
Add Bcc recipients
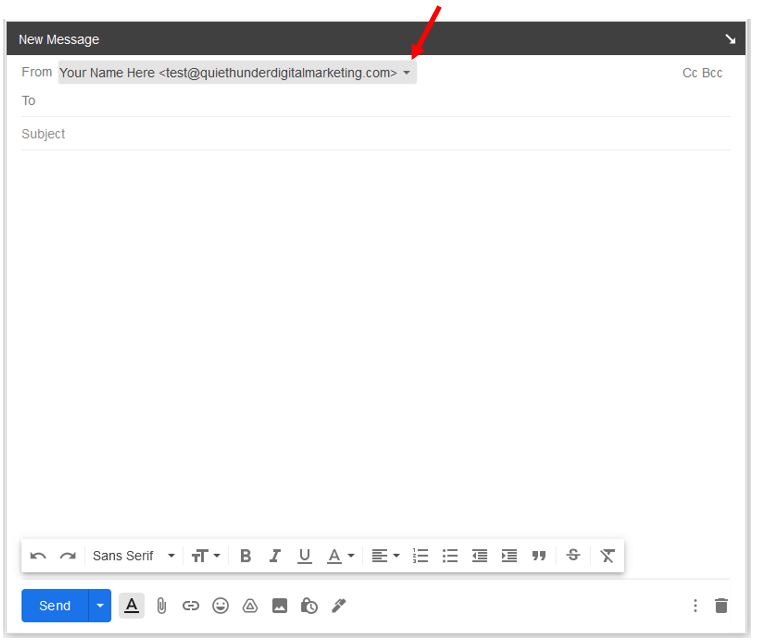(x=712, y=73)
